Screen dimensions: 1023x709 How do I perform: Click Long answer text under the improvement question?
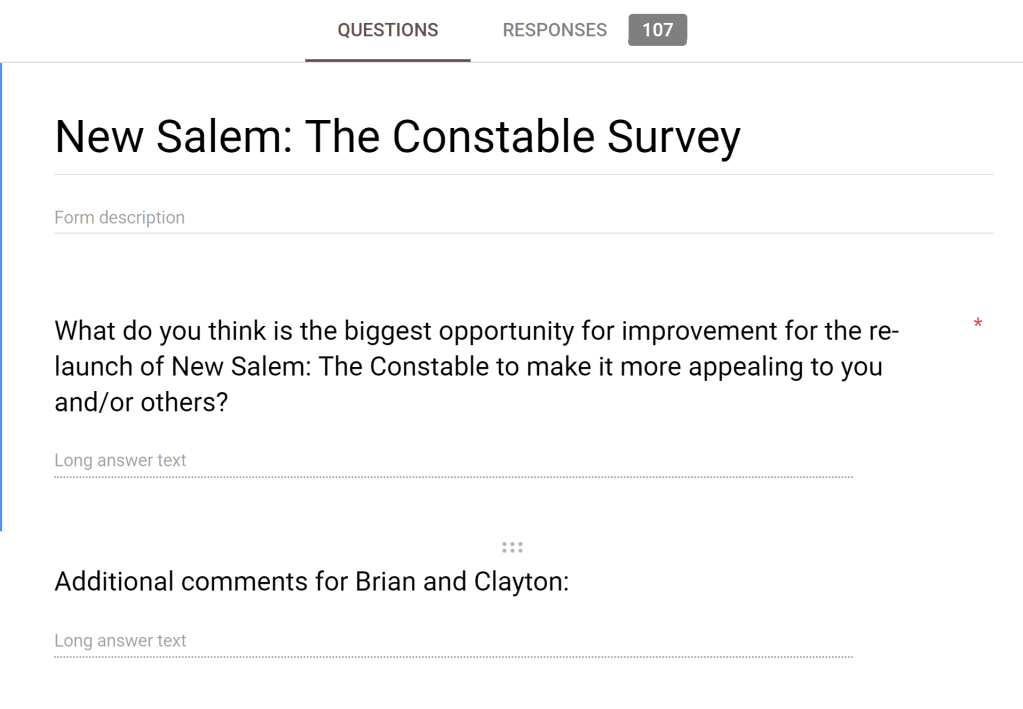pyautogui.click(x=120, y=460)
